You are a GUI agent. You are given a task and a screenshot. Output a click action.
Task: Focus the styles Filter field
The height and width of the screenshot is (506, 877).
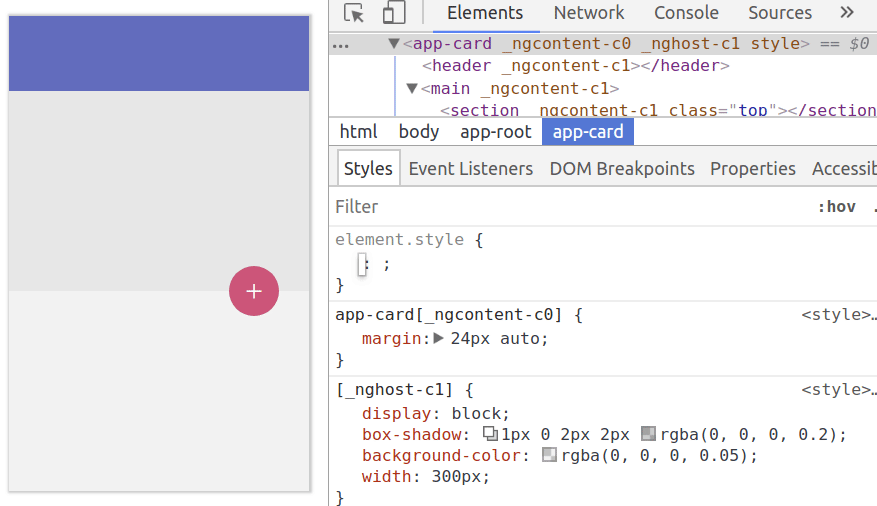pyautogui.click(x=570, y=207)
